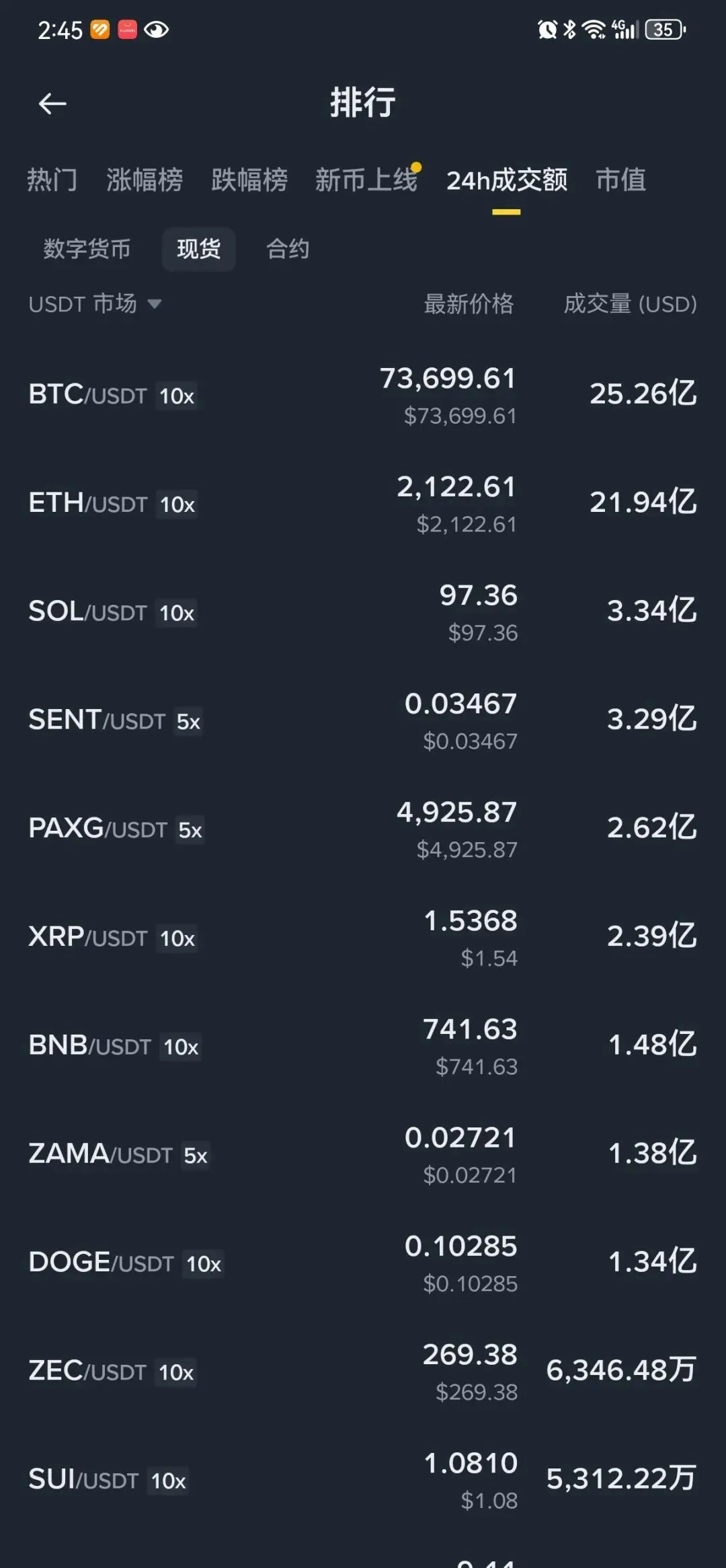Tap the red Huawei notification icon
This screenshot has width=726, height=1568.
[x=128, y=30]
